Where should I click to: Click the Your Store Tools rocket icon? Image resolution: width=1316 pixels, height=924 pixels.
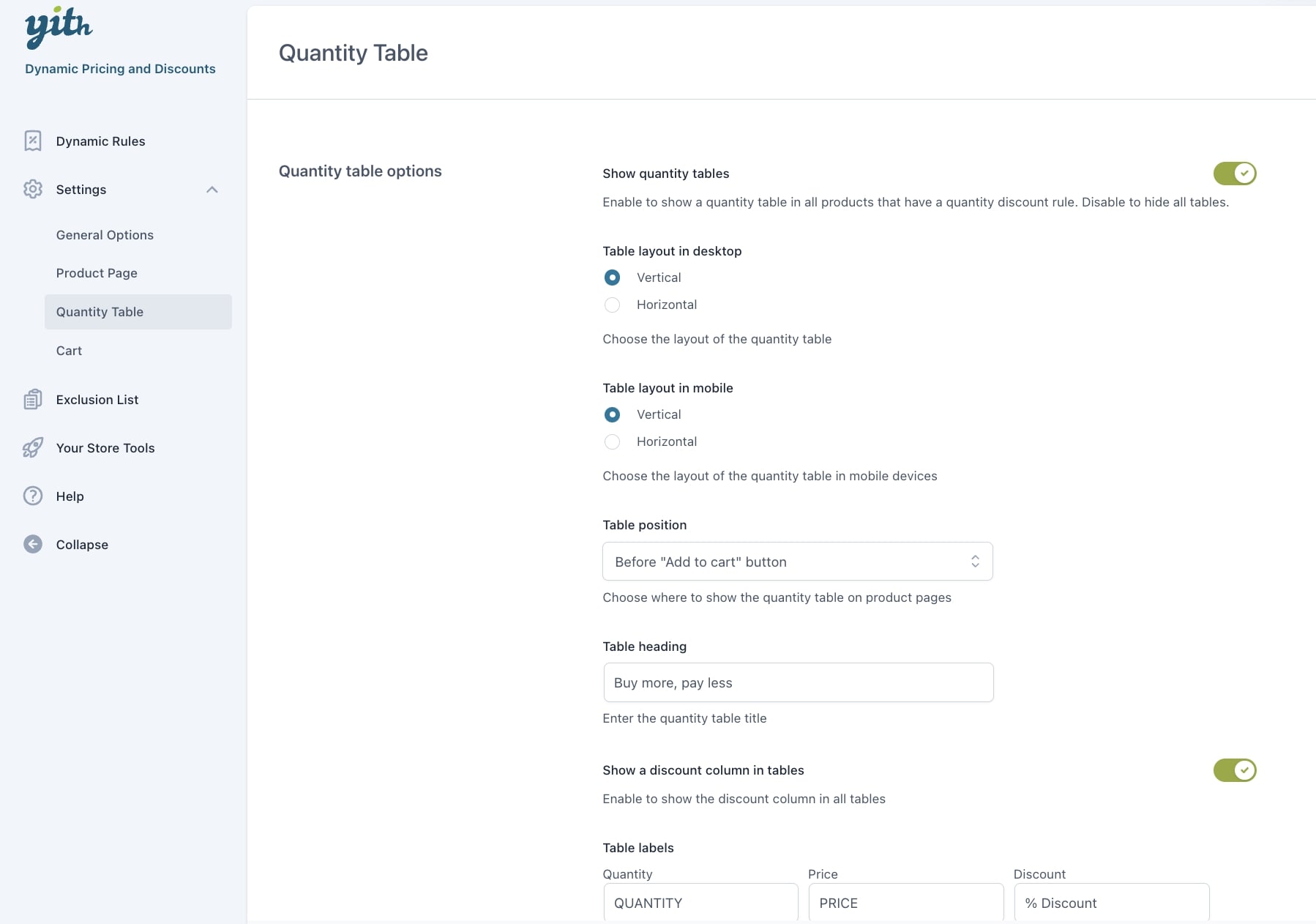[x=33, y=447]
